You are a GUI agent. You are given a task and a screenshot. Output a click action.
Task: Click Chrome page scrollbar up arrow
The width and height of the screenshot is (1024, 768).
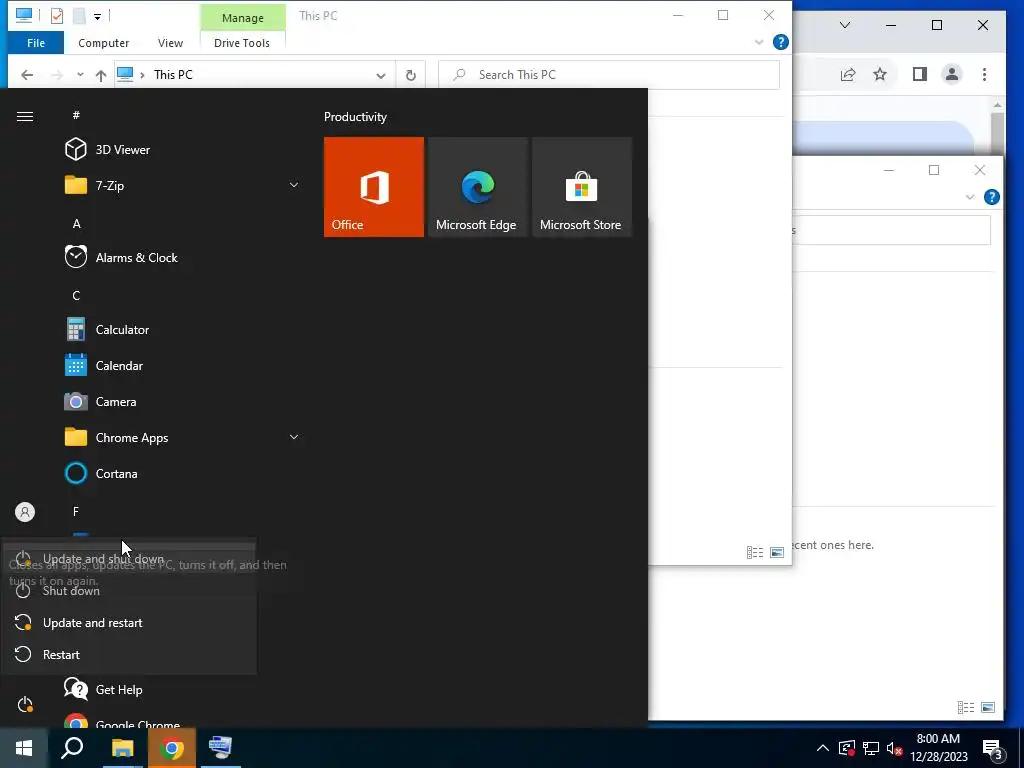997,104
